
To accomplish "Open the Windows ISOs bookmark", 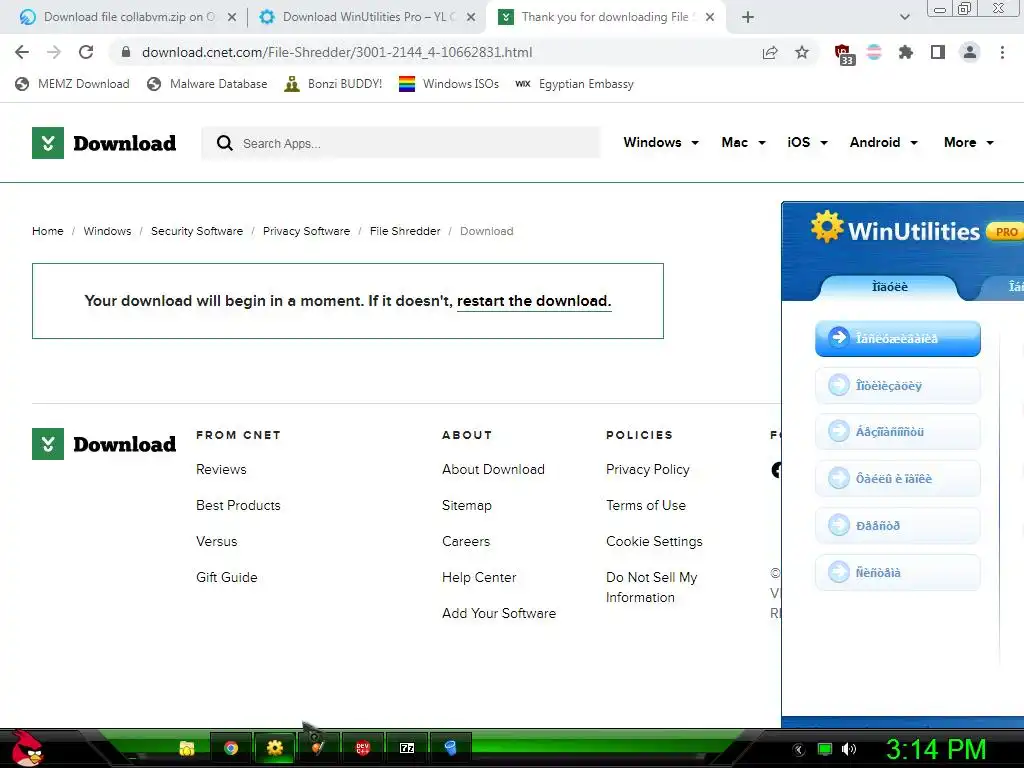I will [x=449, y=84].
